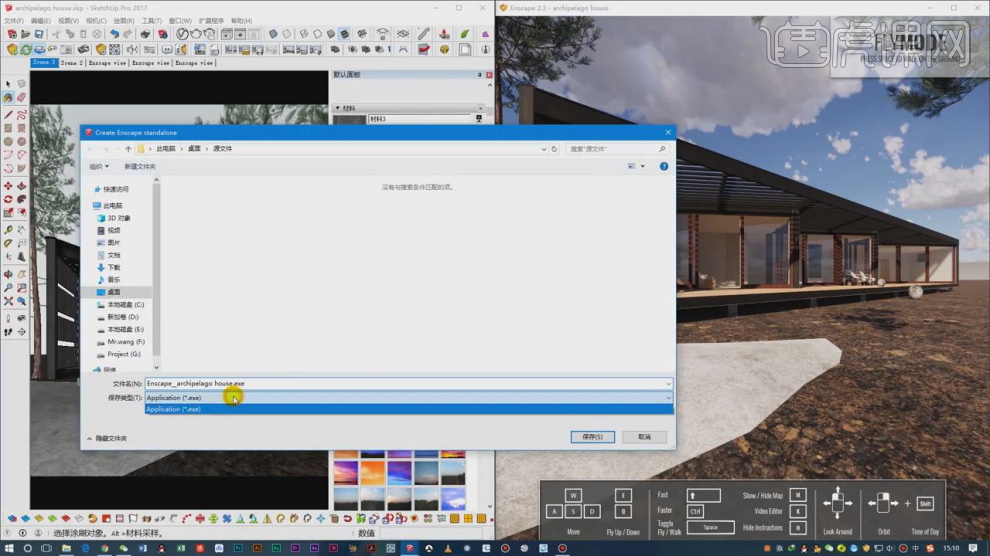Click the taskbar clock showing 15:10

click(x=951, y=548)
